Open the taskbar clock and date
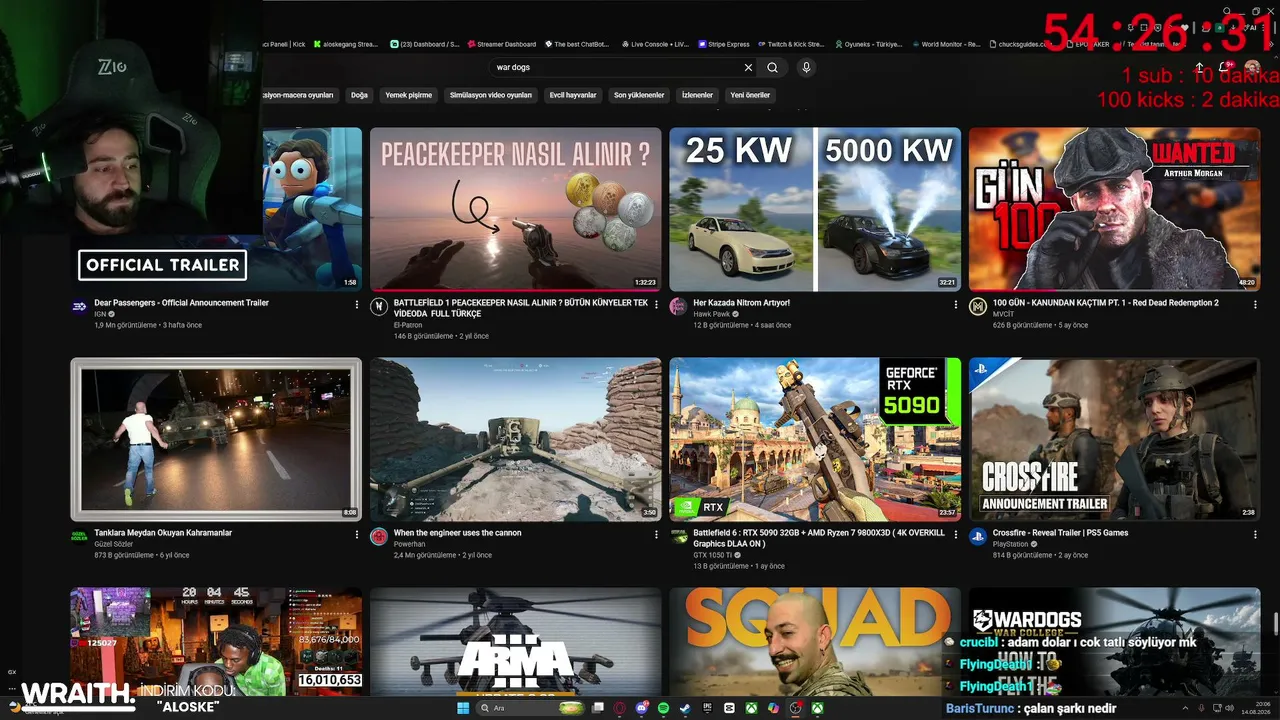Viewport: 1280px width, 720px height. [x=1254, y=708]
